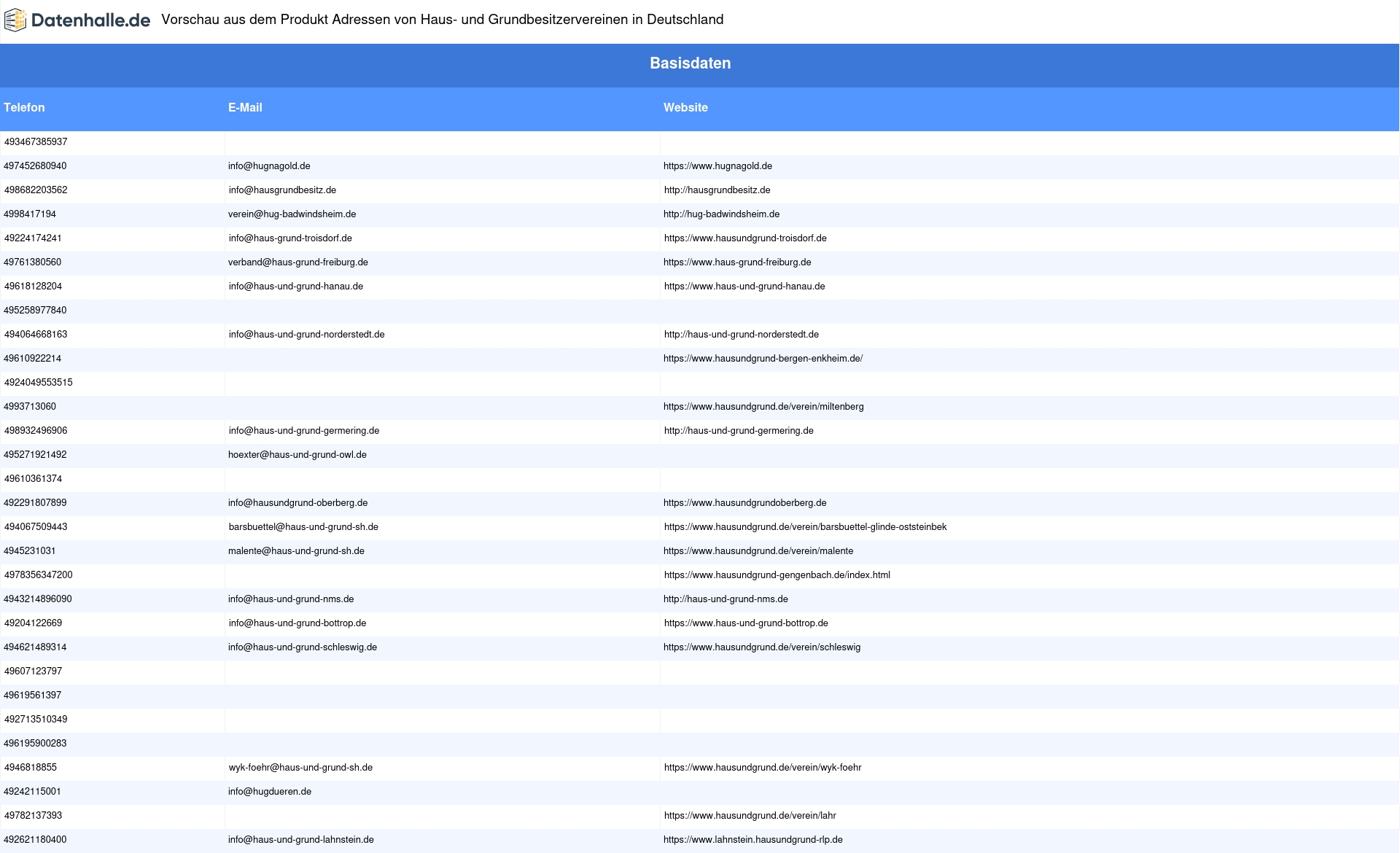Click the barsbuettel-glinde-oststeinbek website cell

805,527
